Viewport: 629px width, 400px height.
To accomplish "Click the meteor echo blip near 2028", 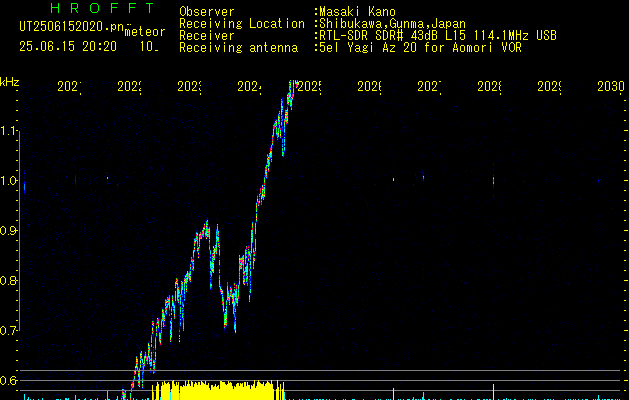I will [493, 181].
